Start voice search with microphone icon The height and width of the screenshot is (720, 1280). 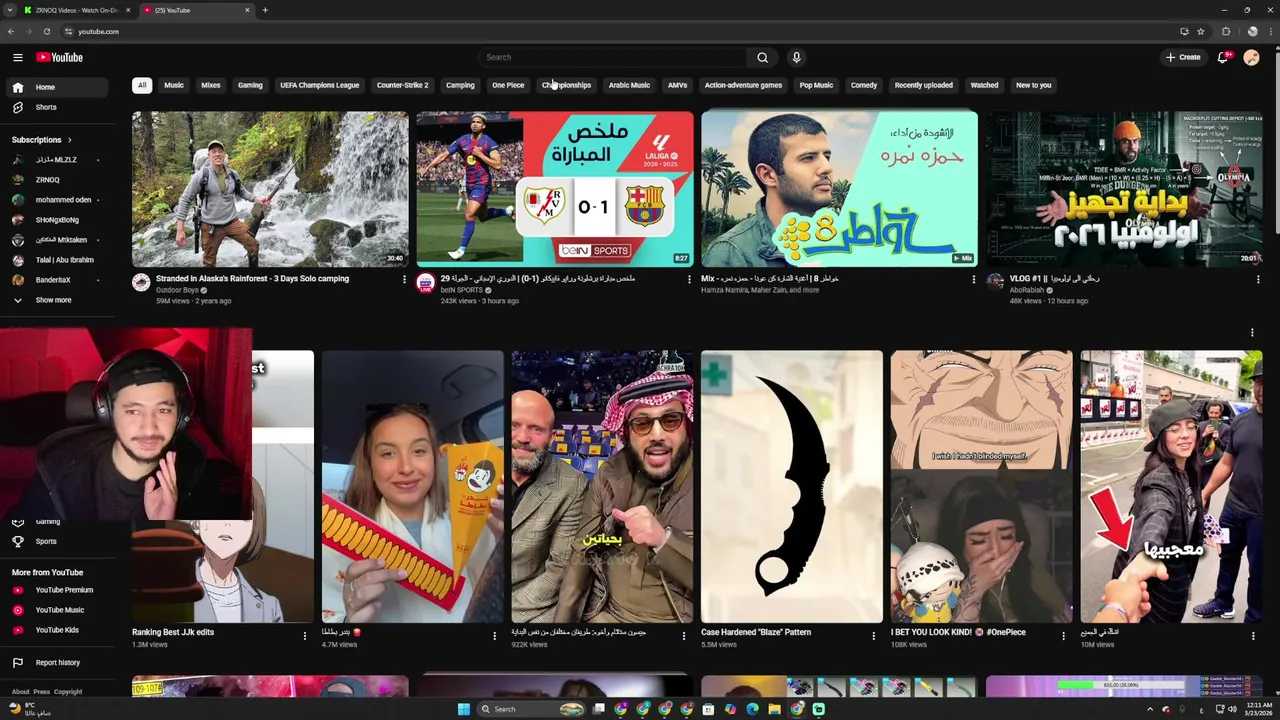click(796, 57)
